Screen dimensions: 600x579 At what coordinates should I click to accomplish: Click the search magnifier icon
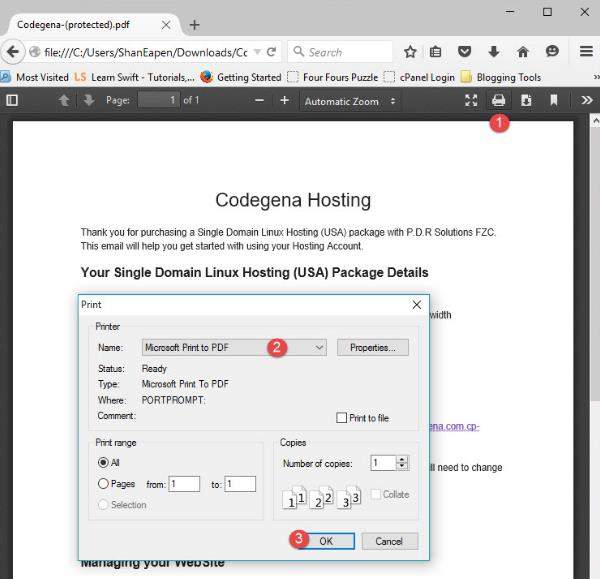(x=298, y=51)
